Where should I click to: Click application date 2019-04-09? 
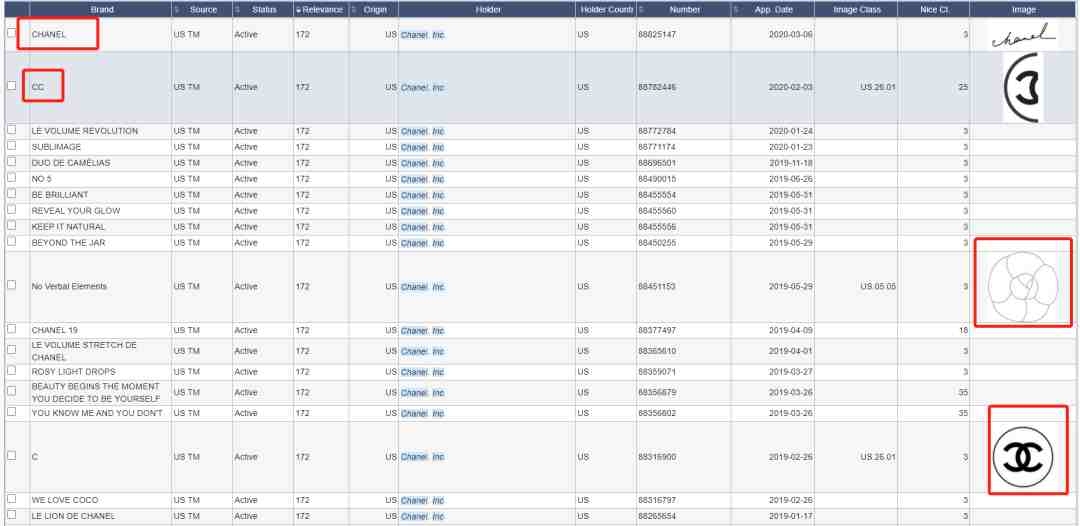click(791, 330)
